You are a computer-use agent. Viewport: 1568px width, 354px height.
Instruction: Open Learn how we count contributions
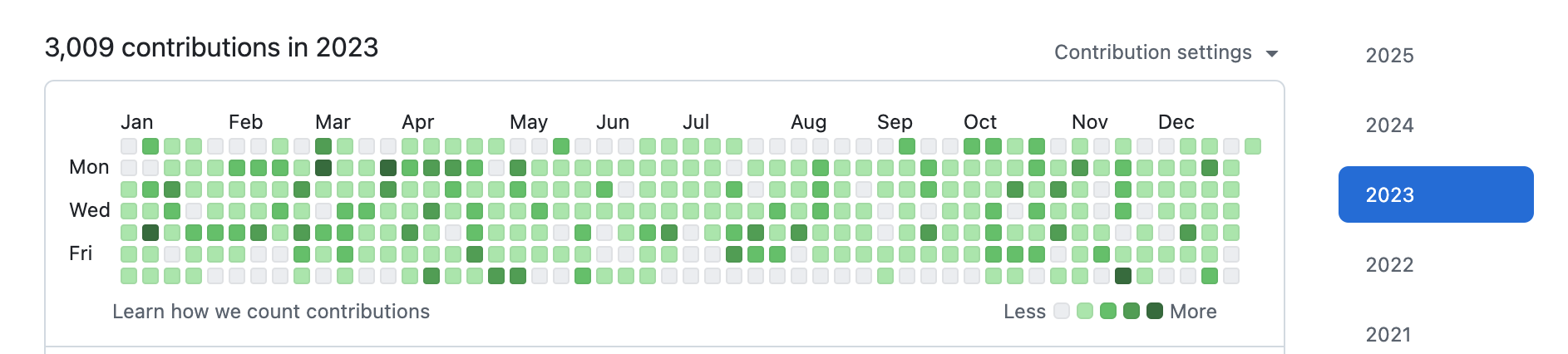coord(271,312)
